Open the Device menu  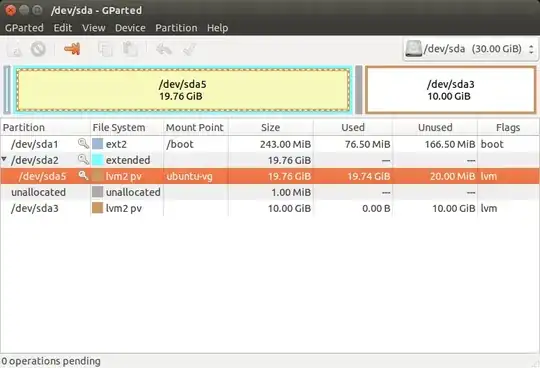(x=130, y=28)
